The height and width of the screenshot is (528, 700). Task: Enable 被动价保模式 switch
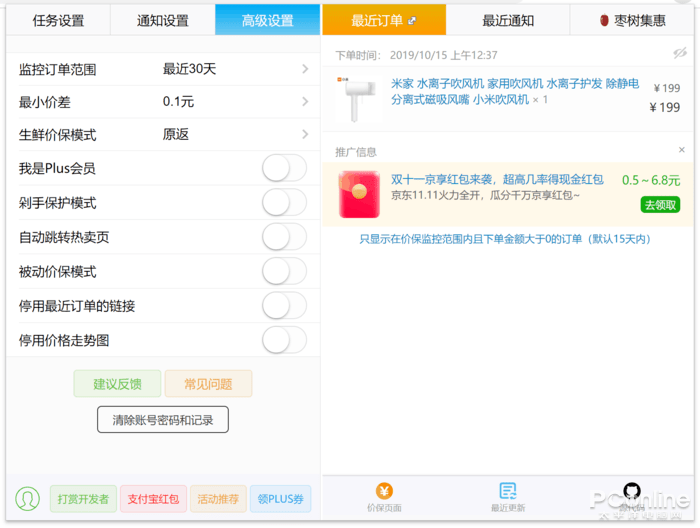click(284, 271)
